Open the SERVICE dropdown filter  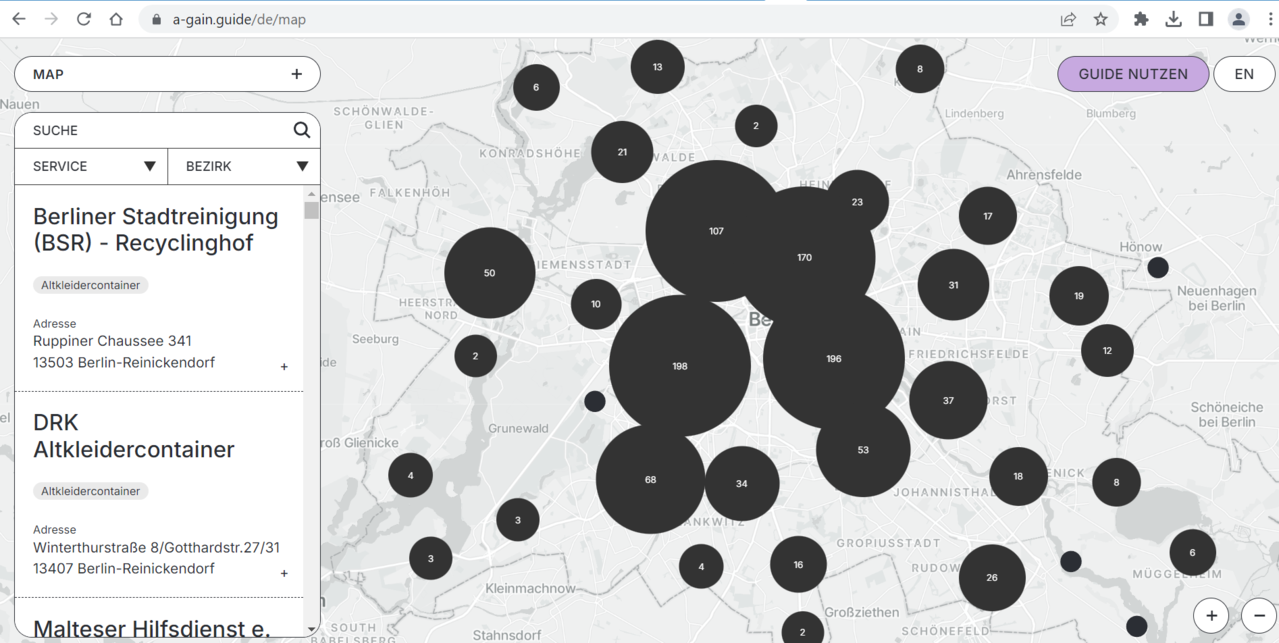91,166
